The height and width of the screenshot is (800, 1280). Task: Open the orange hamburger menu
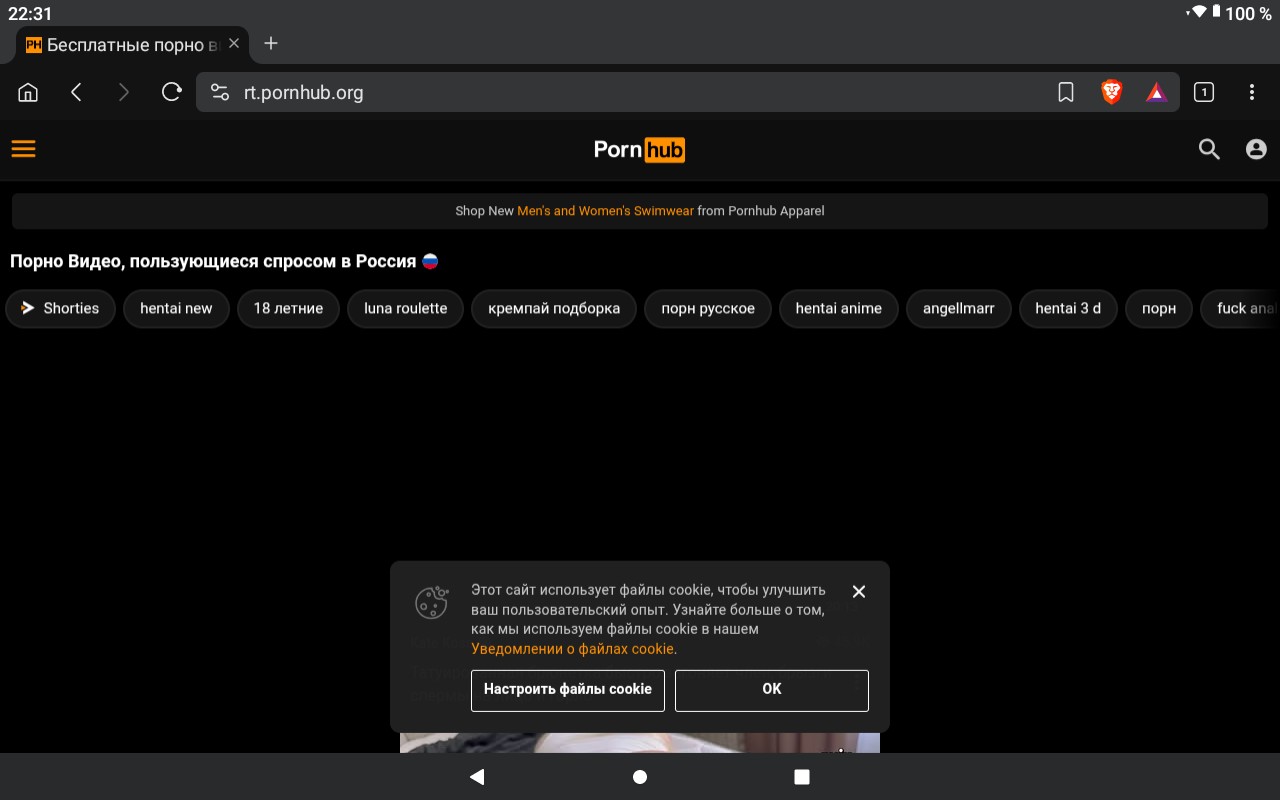pyautogui.click(x=23, y=149)
